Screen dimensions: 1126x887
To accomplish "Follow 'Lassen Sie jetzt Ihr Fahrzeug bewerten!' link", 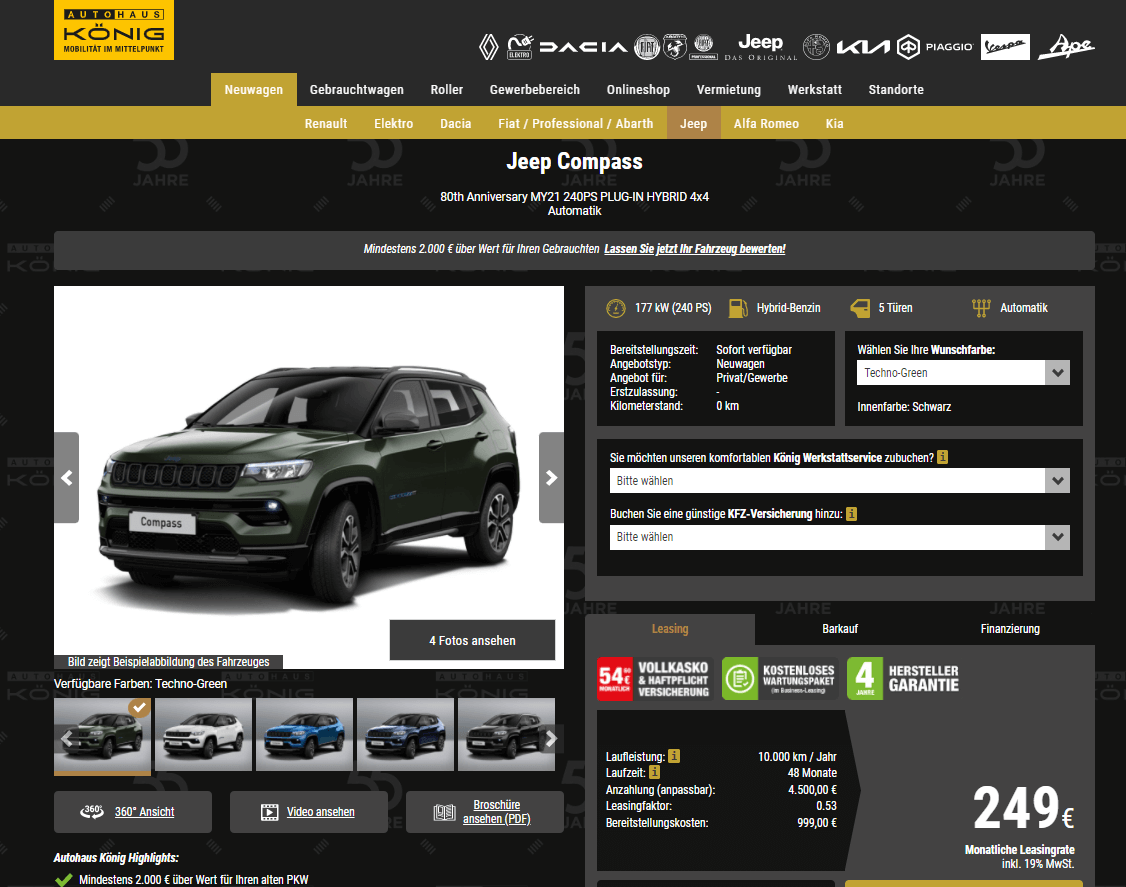I will (695, 249).
